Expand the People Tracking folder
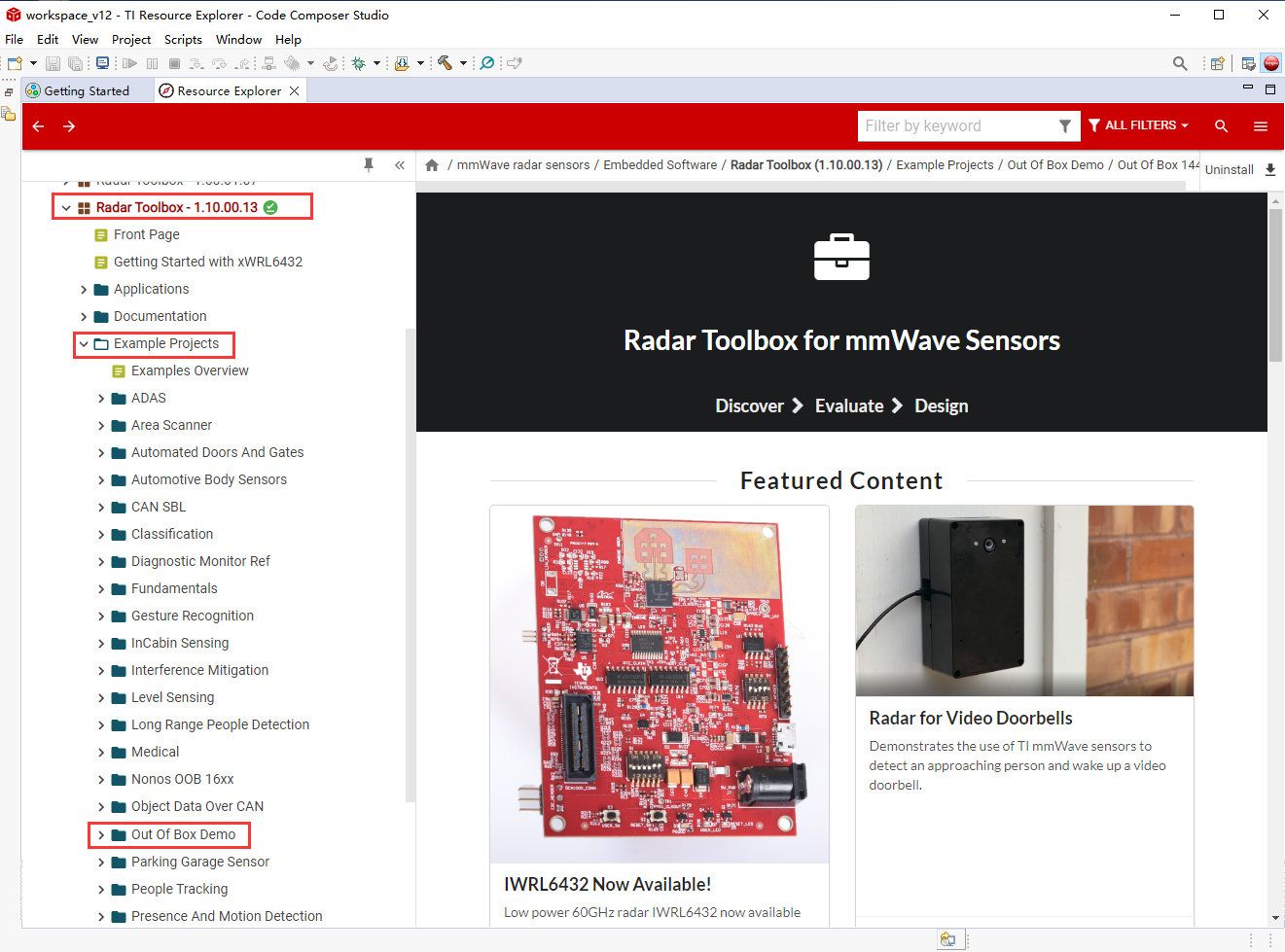Viewport: 1285px width, 952px height. point(101,890)
